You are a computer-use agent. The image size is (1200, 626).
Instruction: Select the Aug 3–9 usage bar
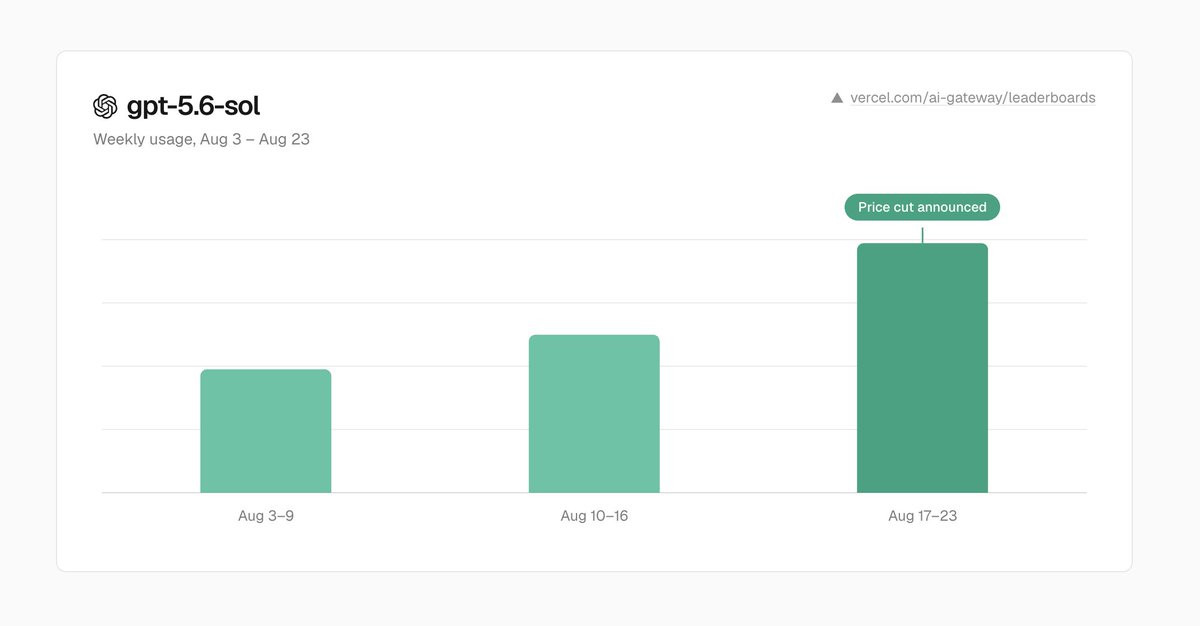point(266,431)
